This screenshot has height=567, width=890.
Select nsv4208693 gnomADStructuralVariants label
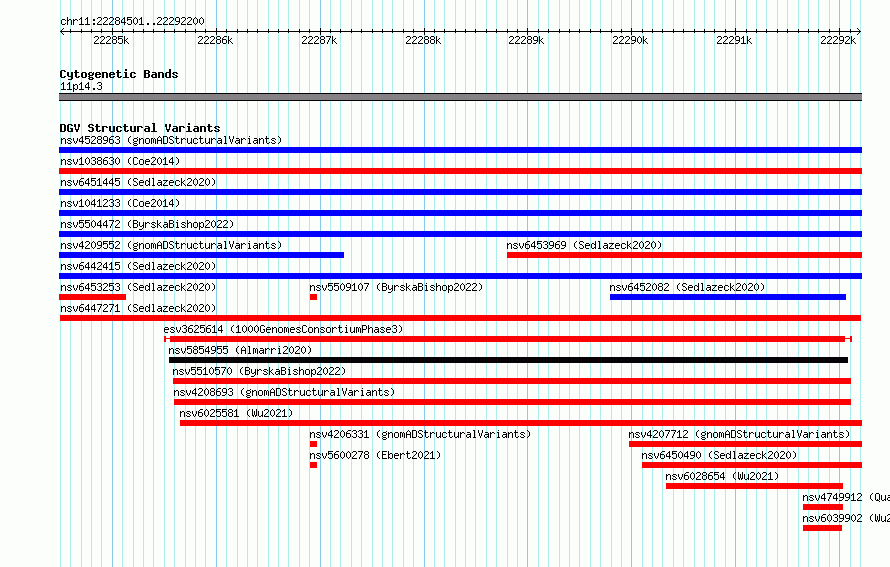284,392
